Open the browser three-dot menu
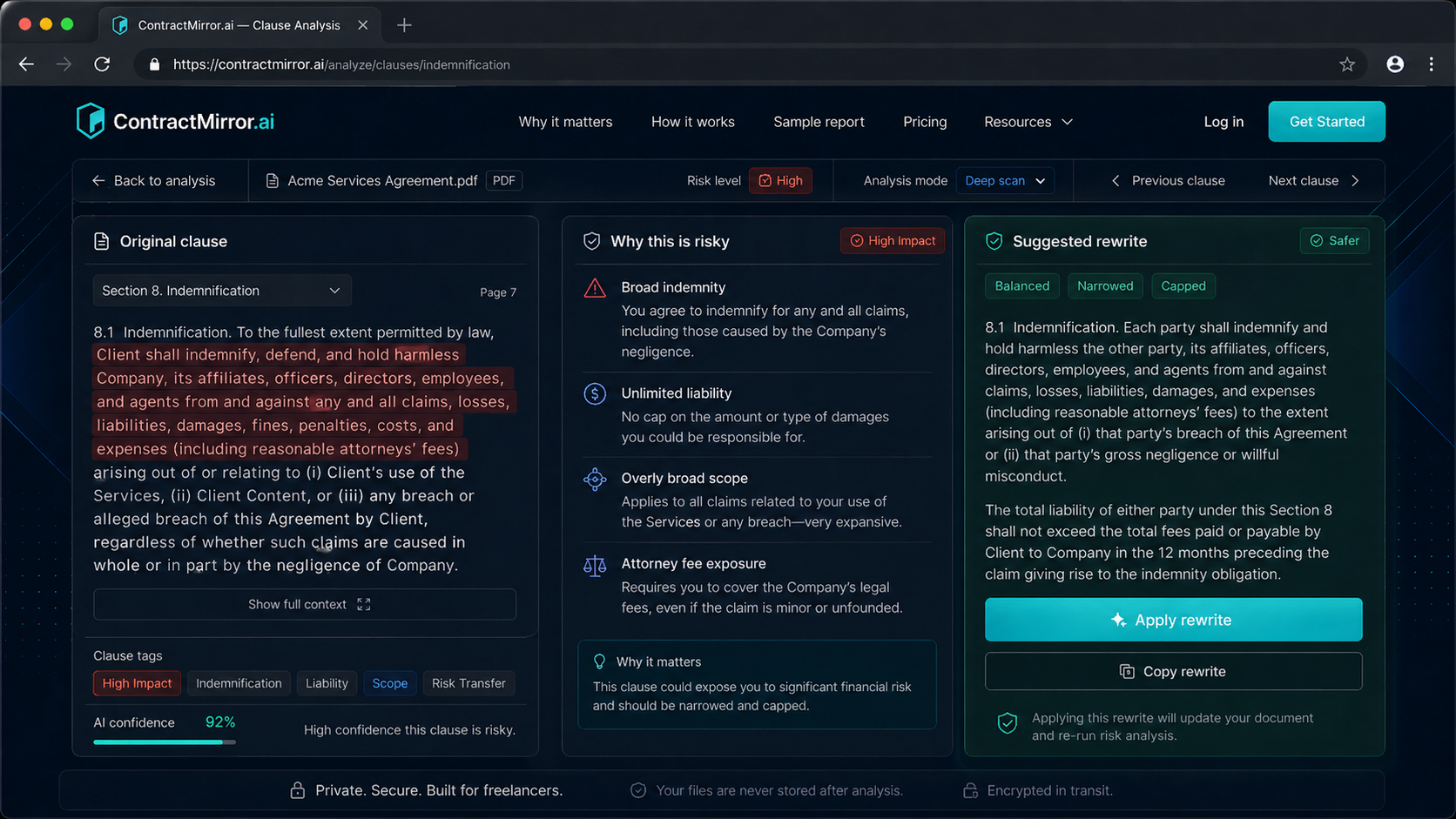 pyautogui.click(x=1432, y=64)
